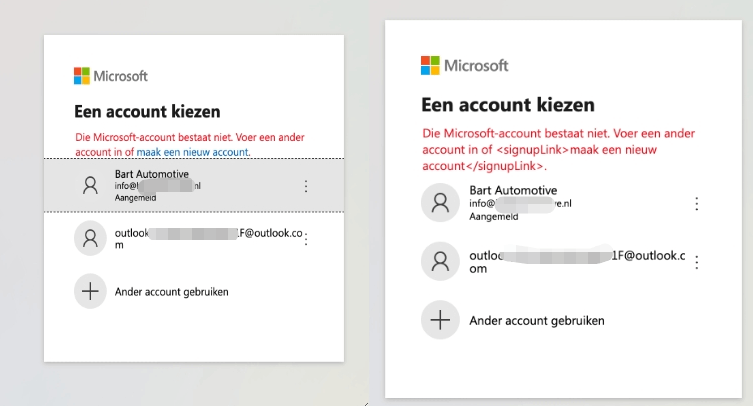
Task: Open options menu for outlook.com account, right dialog
Action: 697,262
